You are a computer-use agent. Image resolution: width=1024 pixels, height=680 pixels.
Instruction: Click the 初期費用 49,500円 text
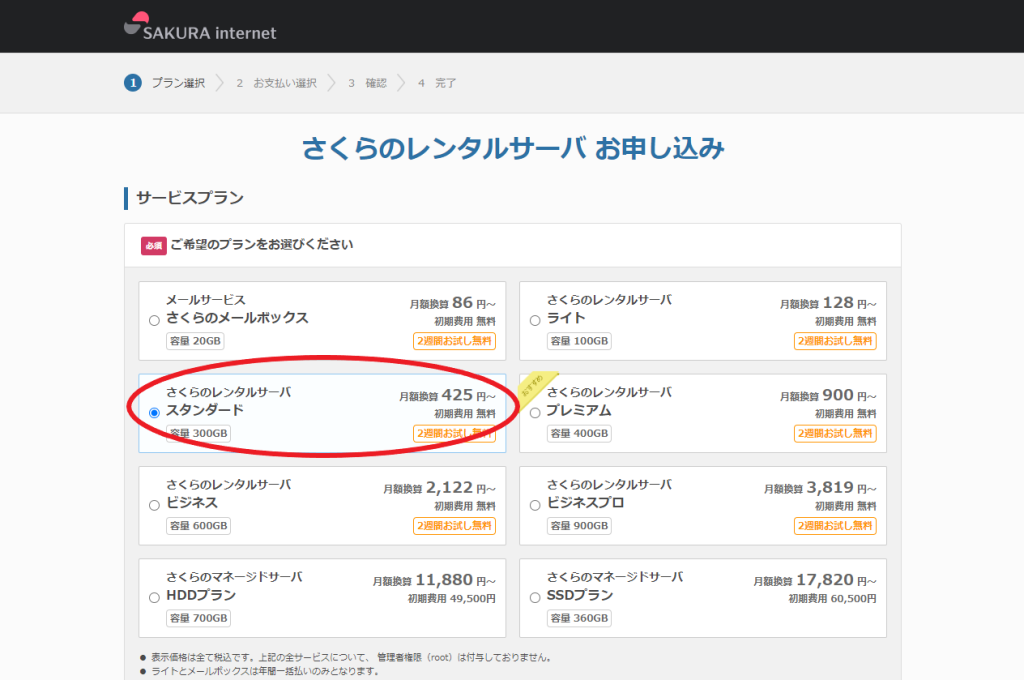[452, 598]
